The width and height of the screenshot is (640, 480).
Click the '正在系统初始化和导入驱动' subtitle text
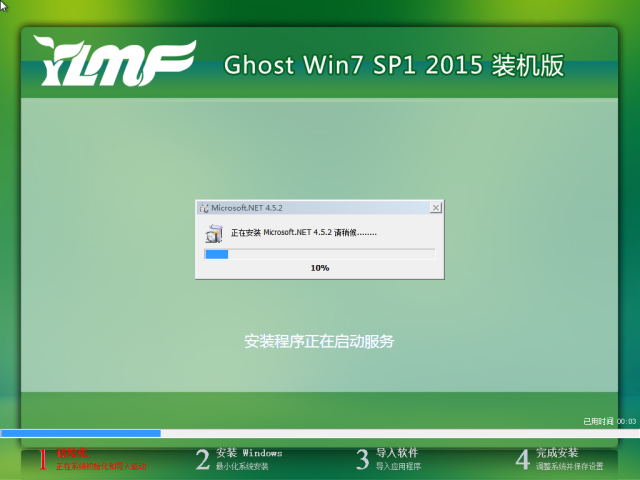point(101,466)
